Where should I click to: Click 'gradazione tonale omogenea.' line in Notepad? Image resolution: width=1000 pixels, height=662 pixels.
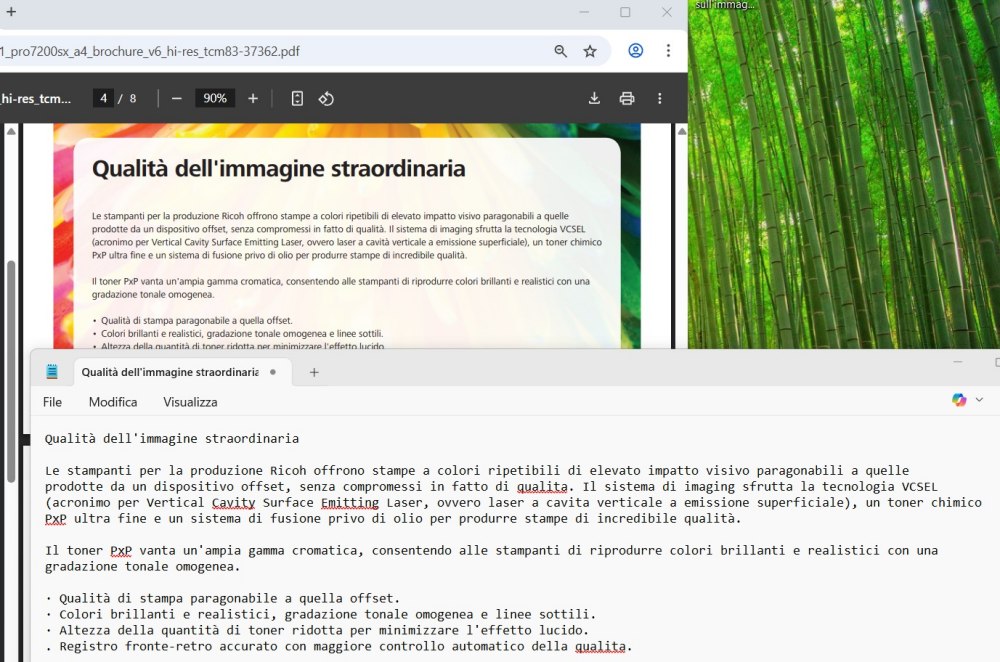pos(142,566)
